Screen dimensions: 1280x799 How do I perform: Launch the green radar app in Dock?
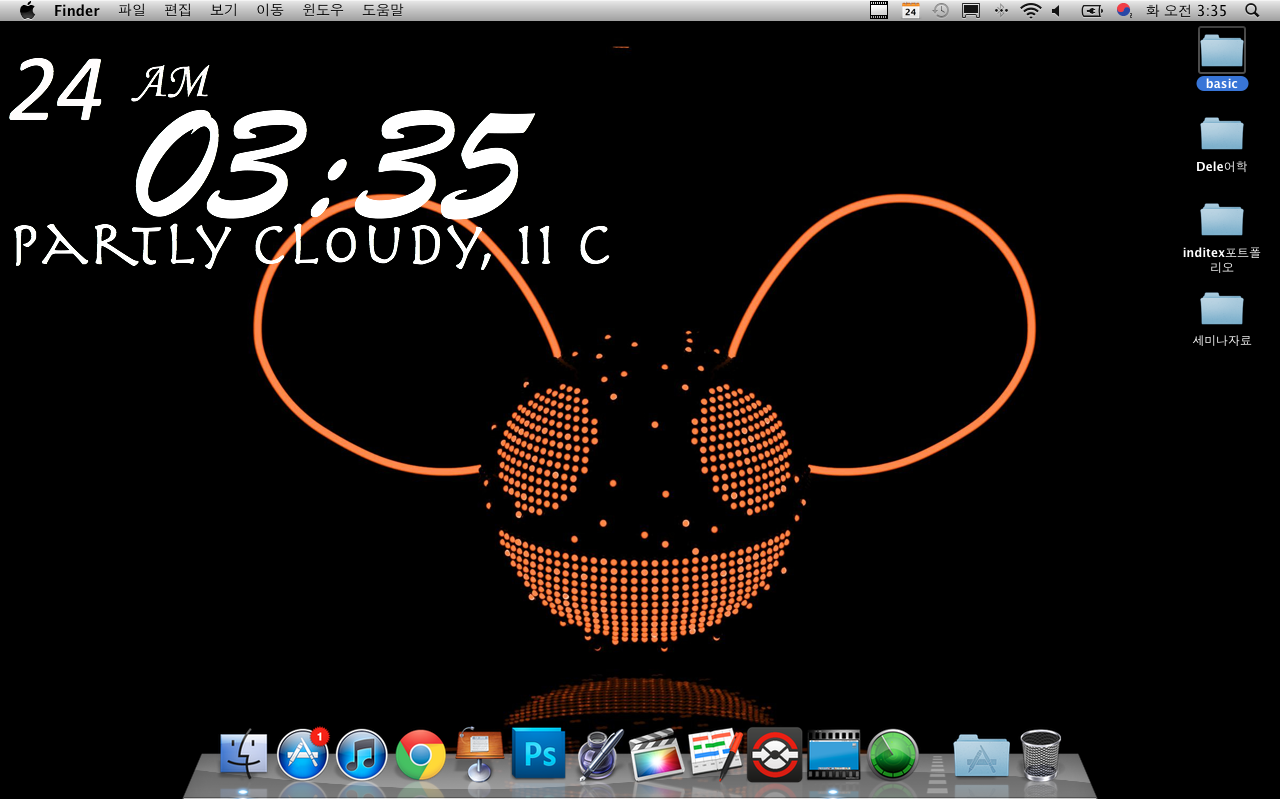point(893,755)
